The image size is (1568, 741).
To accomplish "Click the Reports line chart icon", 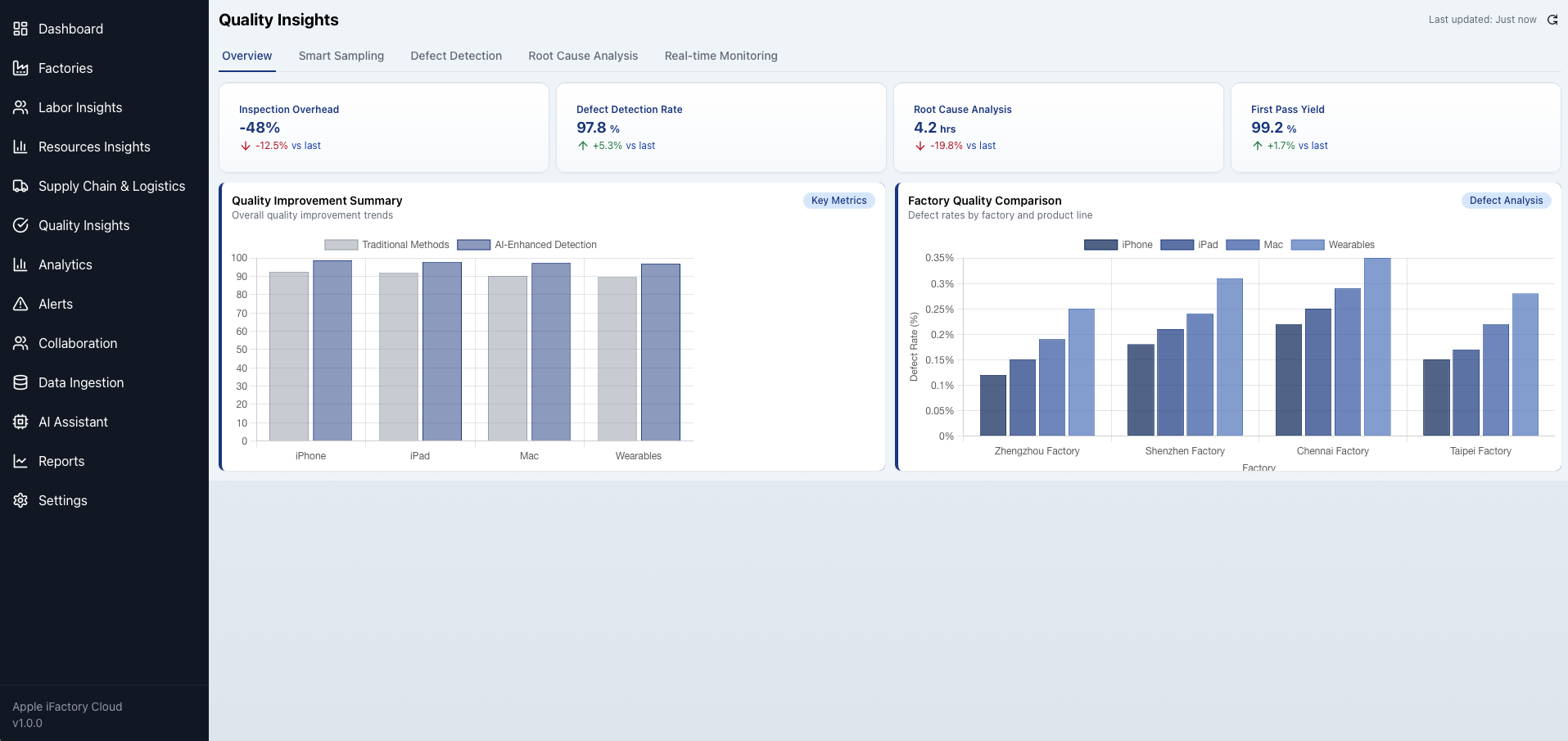I will pos(20,461).
